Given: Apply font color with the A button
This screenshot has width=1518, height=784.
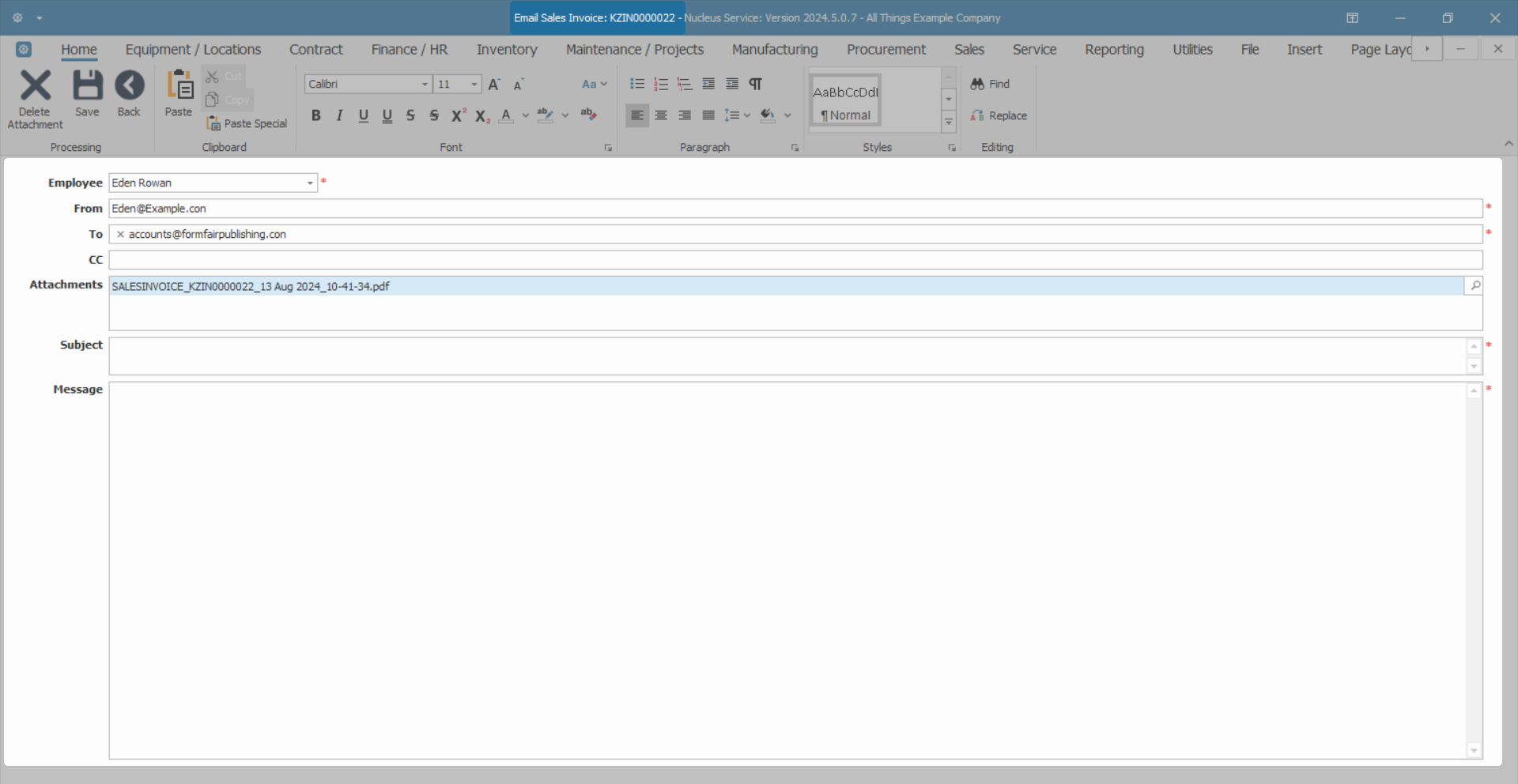Looking at the screenshot, I should (x=507, y=115).
